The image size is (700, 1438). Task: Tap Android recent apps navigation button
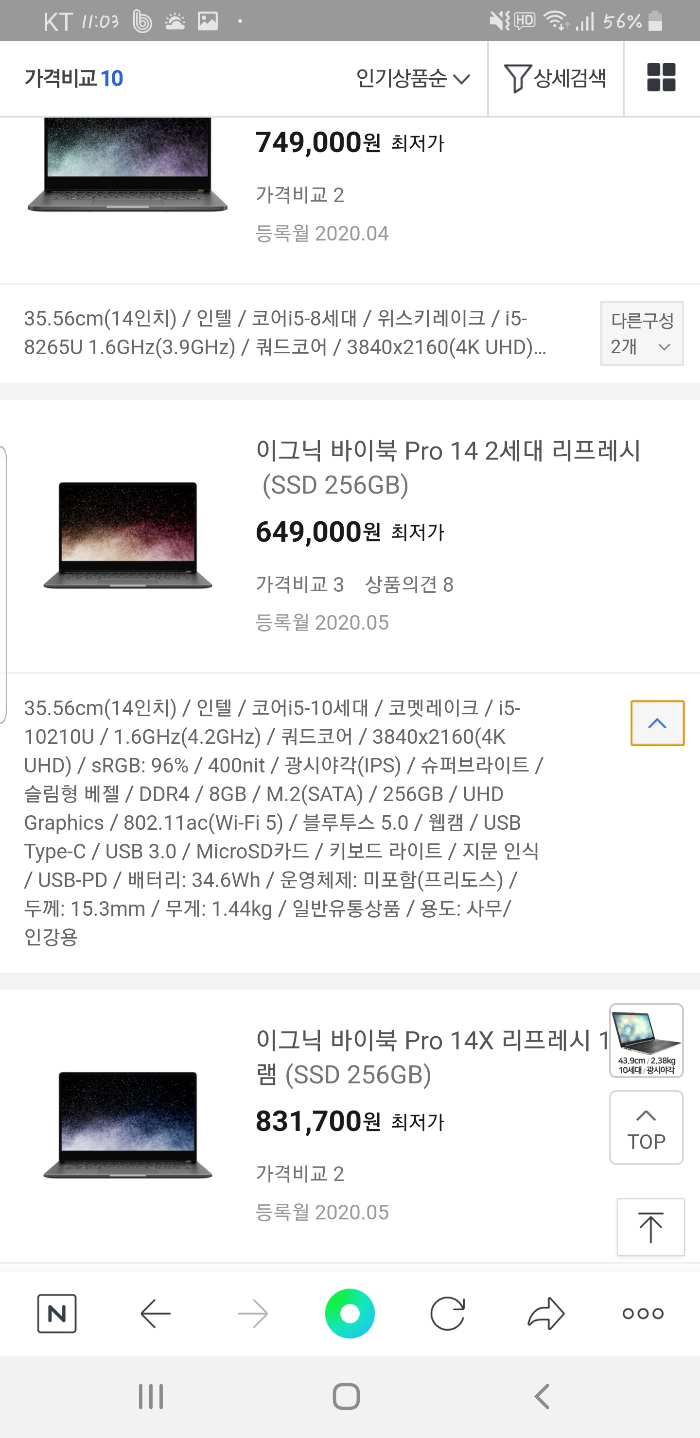[x=150, y=1397]
